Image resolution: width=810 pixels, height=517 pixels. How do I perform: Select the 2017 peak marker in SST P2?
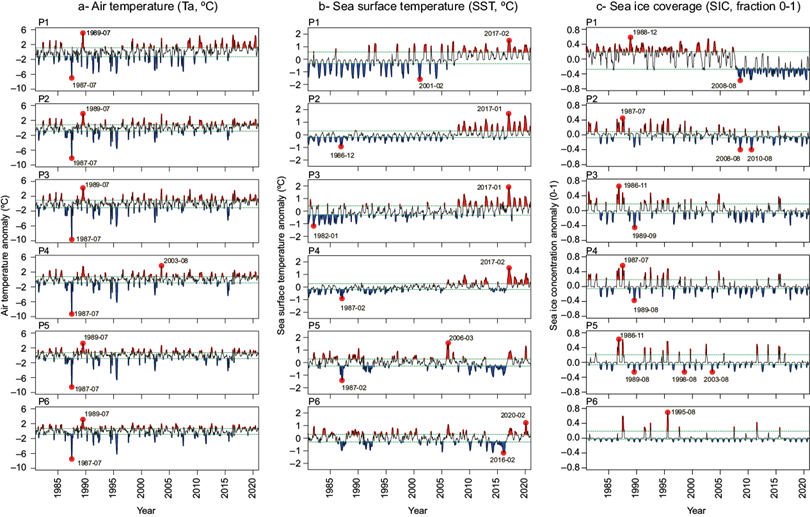pos(509,113)
